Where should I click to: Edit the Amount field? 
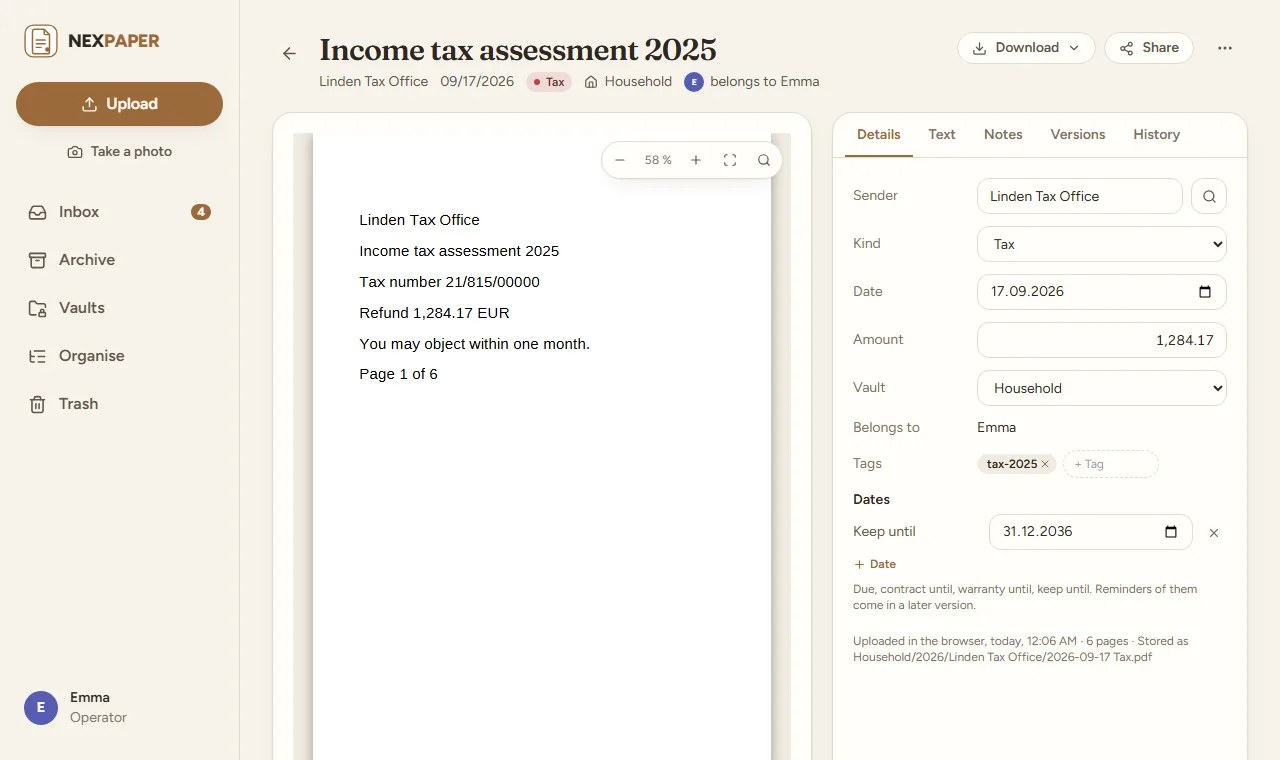pyautogui.click(x=1102, y=340)
